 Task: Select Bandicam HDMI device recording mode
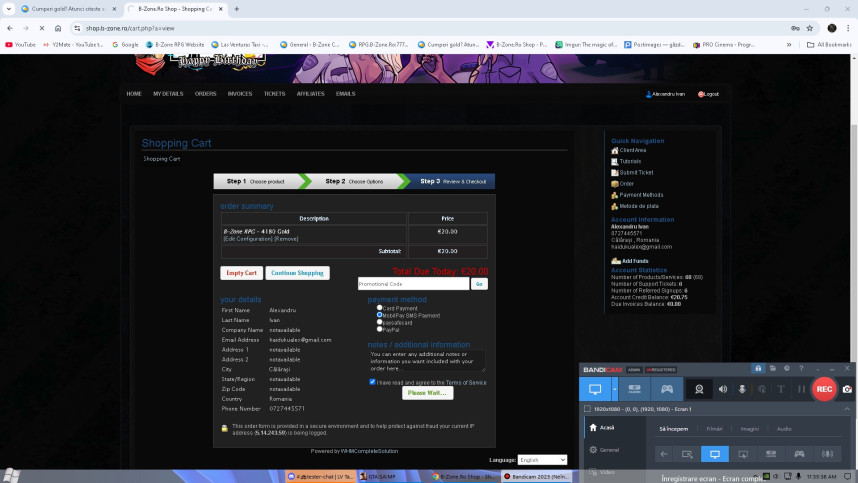click(x=635, y=389)
